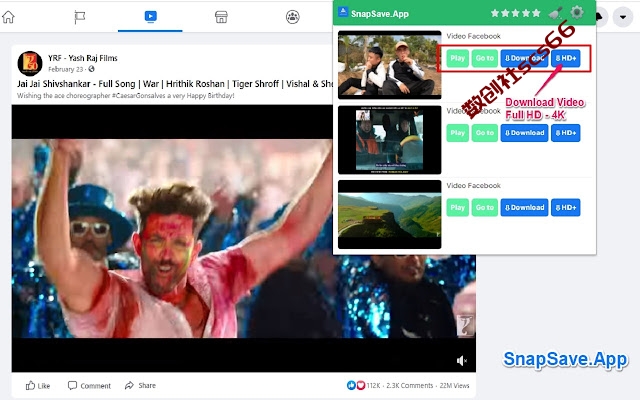This screenshot has width=640, height=400.
Task: Open thumbnail of green mountain landscape
Action: click(x=389, y=214)
